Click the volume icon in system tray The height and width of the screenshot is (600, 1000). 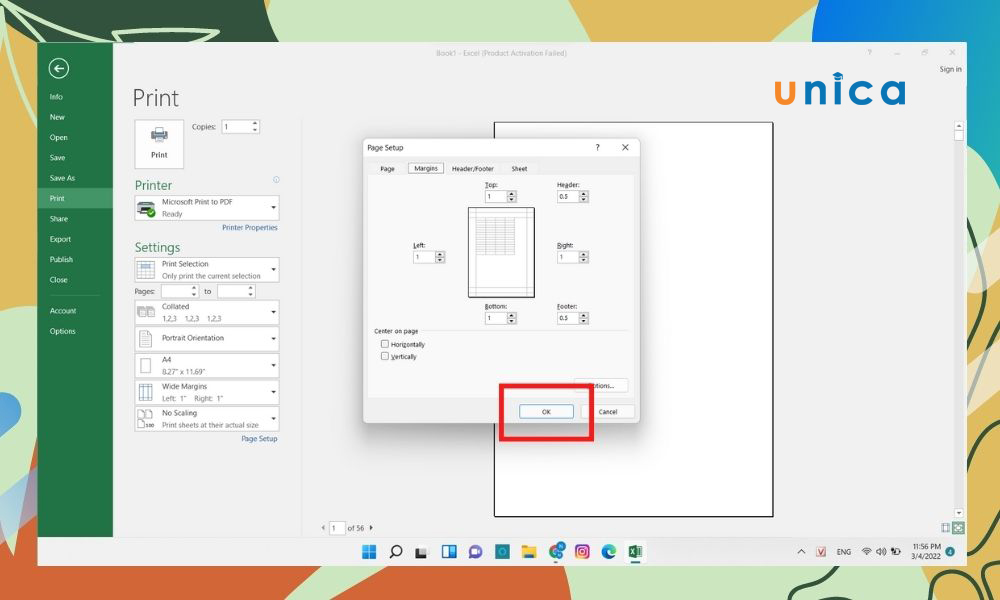(x=881, y=552)
